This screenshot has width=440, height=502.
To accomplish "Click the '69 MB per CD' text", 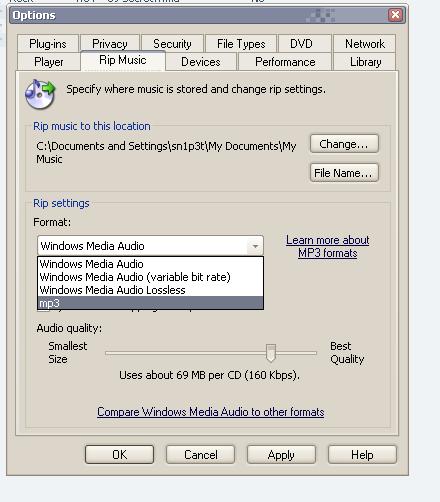I will coord(209,375).
